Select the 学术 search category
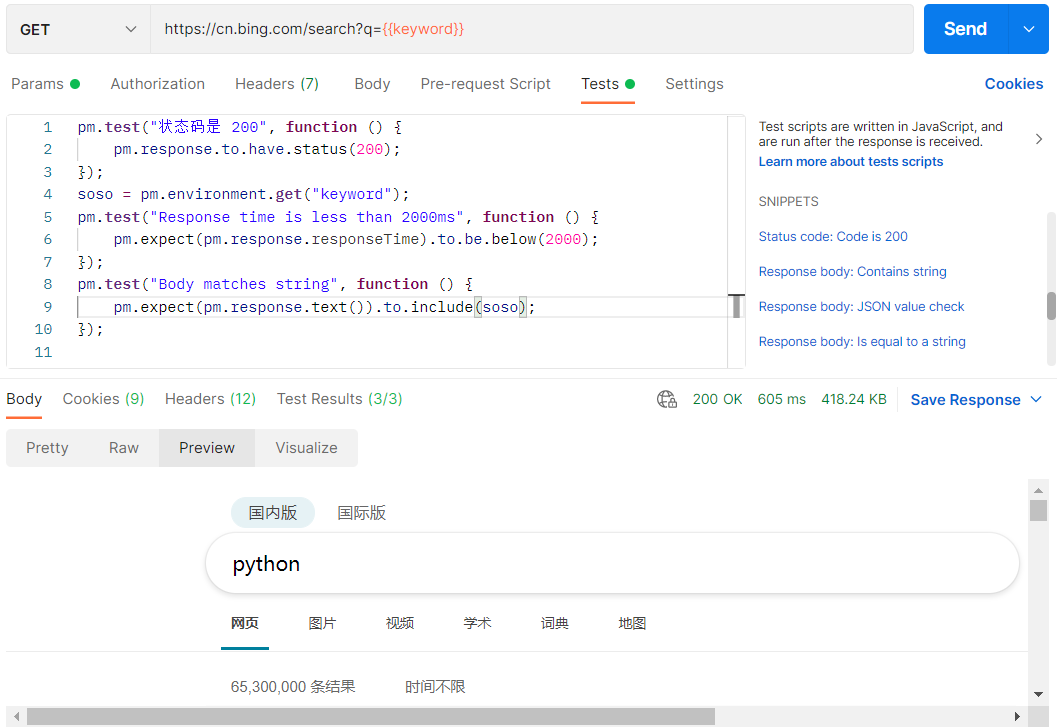 tap(477, 624)
